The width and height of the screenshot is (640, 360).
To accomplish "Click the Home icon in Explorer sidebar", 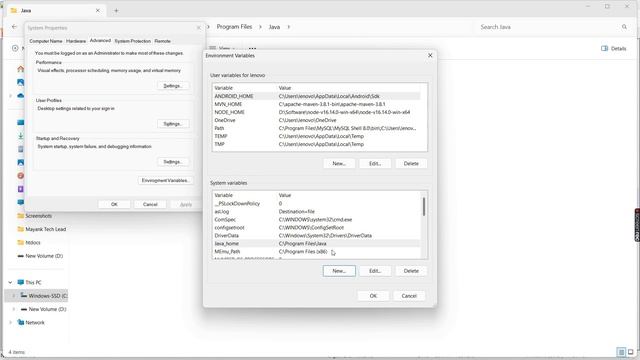I will pos(20,69).
